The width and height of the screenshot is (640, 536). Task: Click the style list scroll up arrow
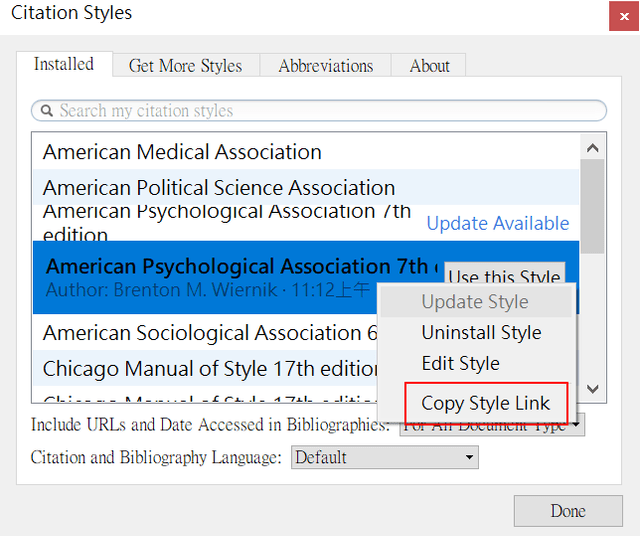593,148
